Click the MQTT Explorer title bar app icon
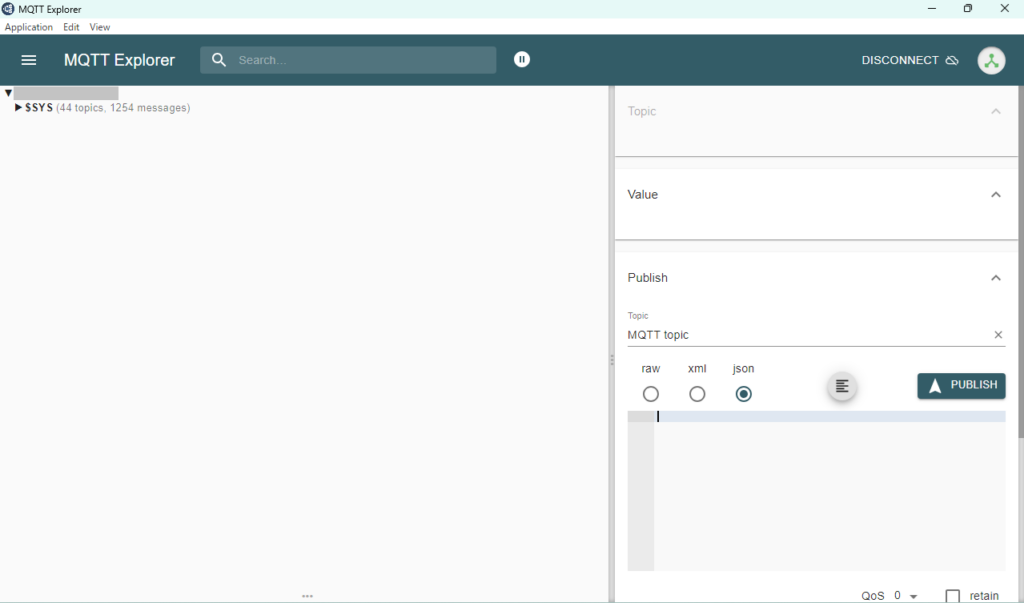 coord(9,9)
